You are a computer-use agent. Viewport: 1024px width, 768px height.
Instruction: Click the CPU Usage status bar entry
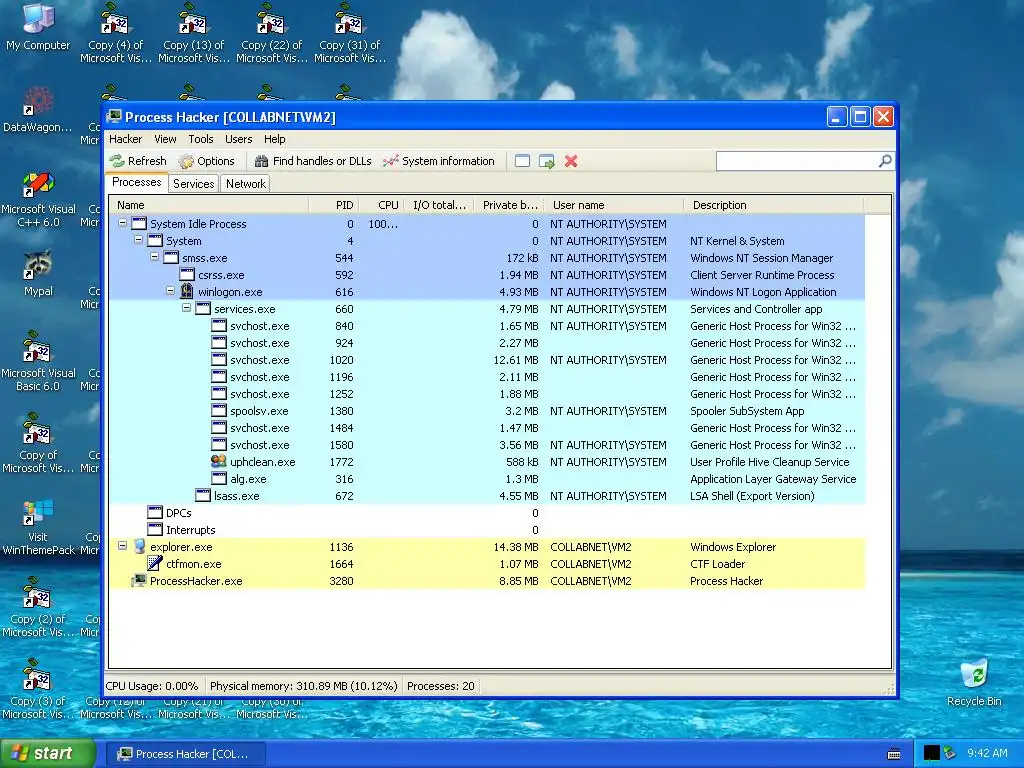[152, 686]
